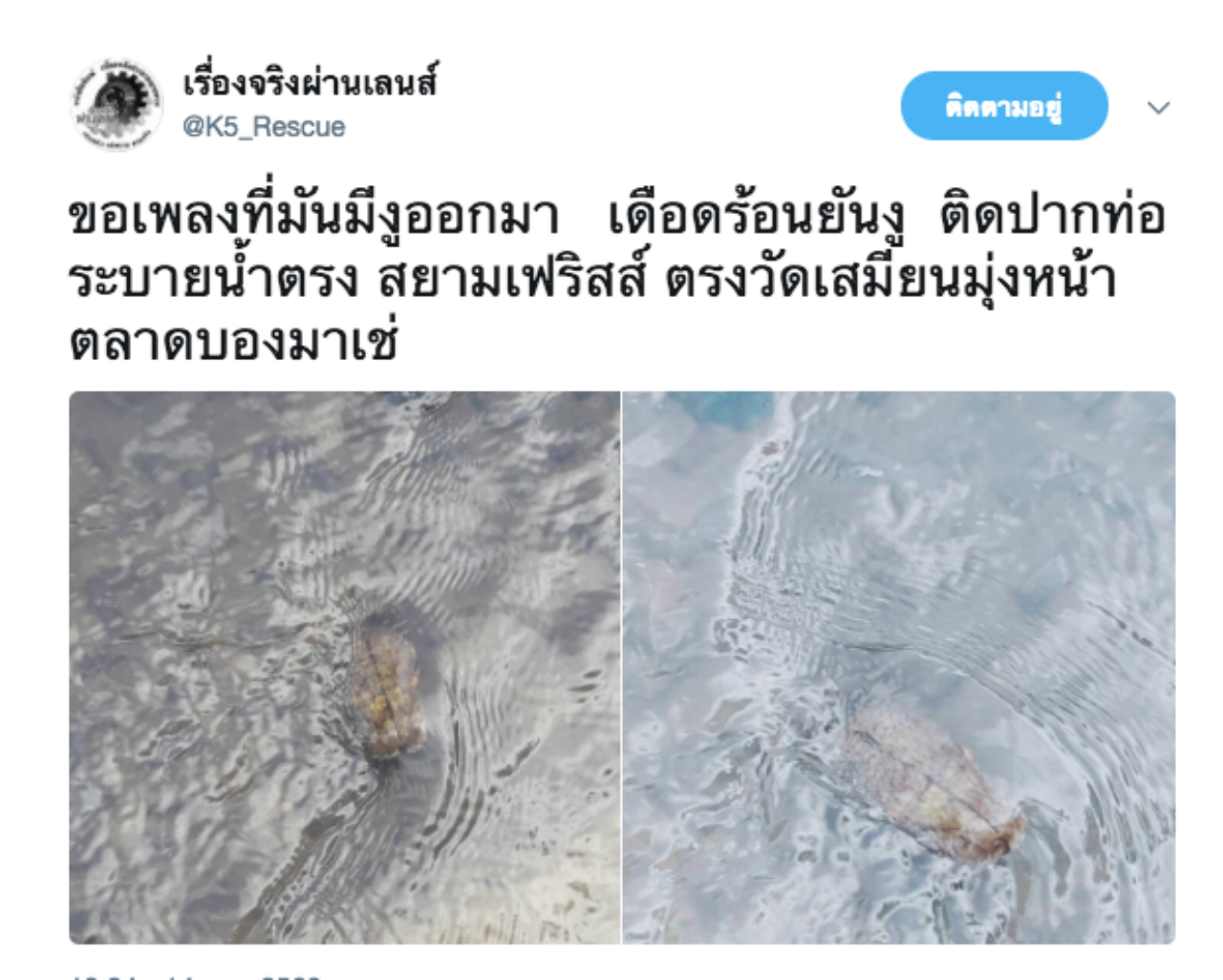Click the phrase ติดปากท่อ in the tweet
The width and height of the screenshot is (1223, 980).
[1053, 215]
